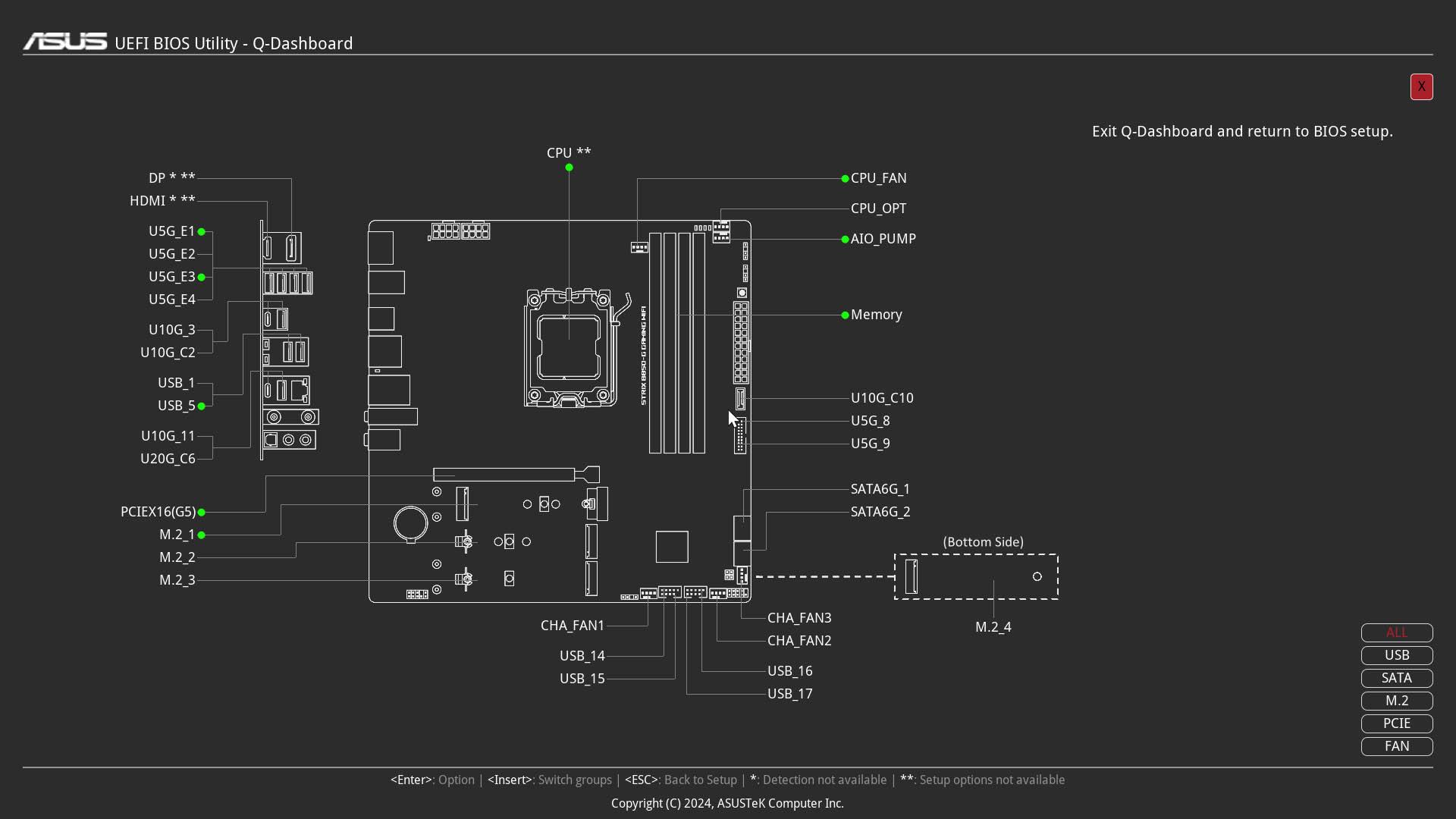1456x819 pixels.
Task: Select the M.2_4 bottom side label
Action: coord(993,627)
